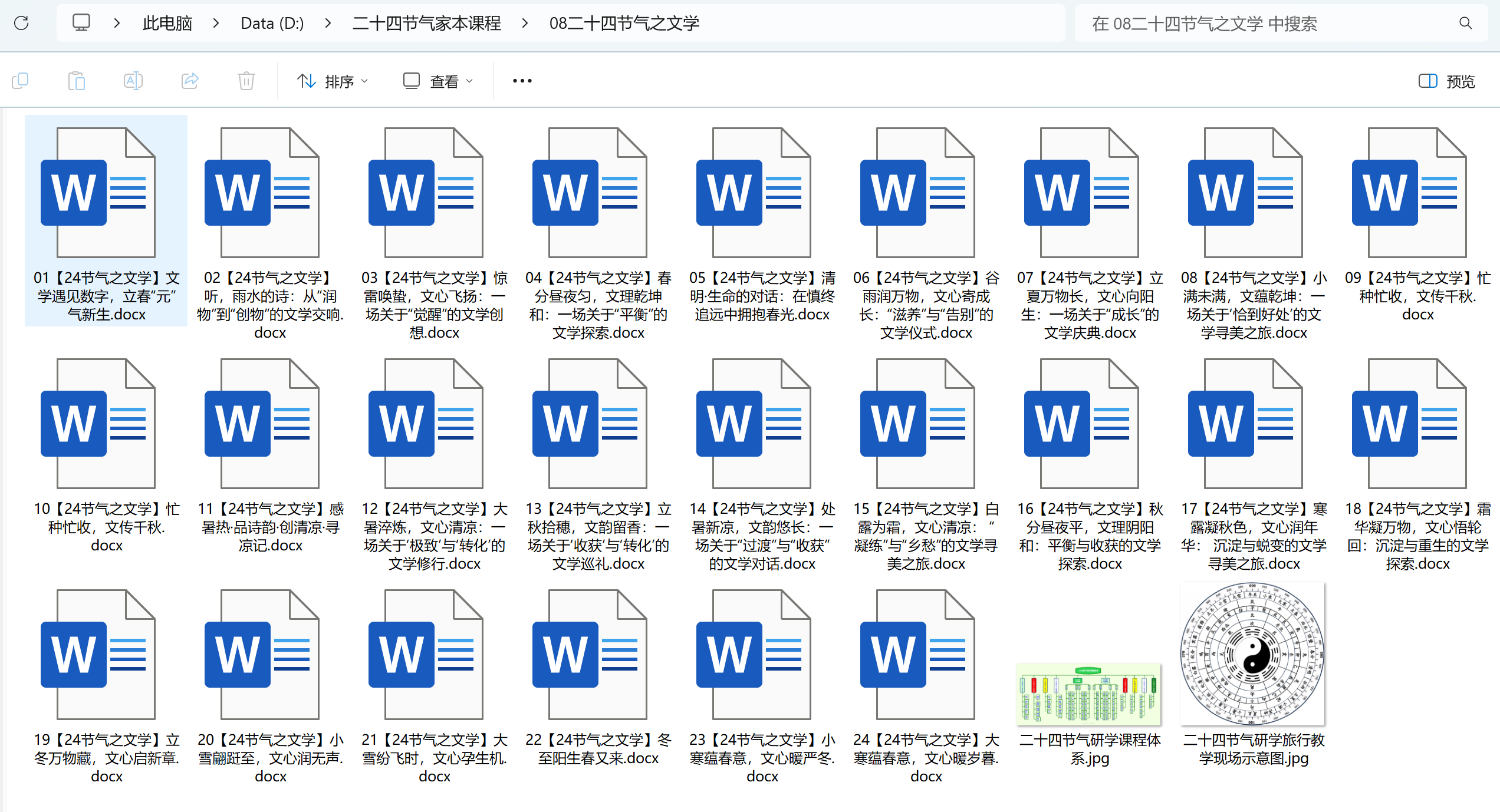1500x812 pixels.
Task: Open the three-dot more options menu
Action: click(x=522, y=81)
